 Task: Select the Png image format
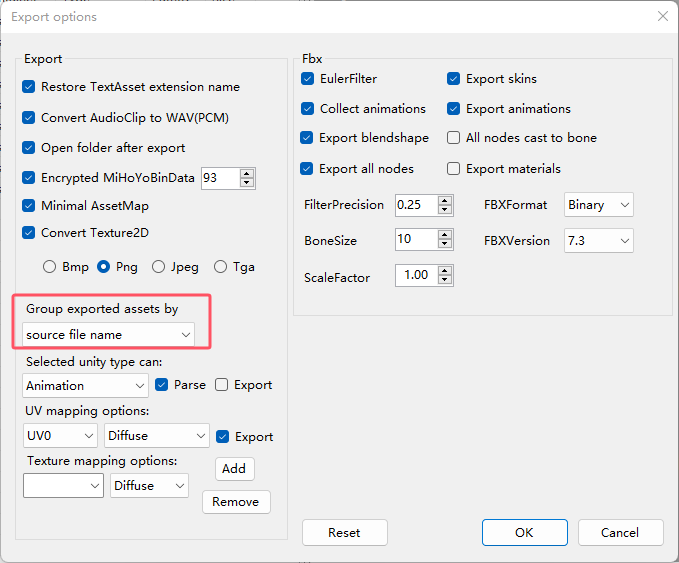click(x=103, y=267)
